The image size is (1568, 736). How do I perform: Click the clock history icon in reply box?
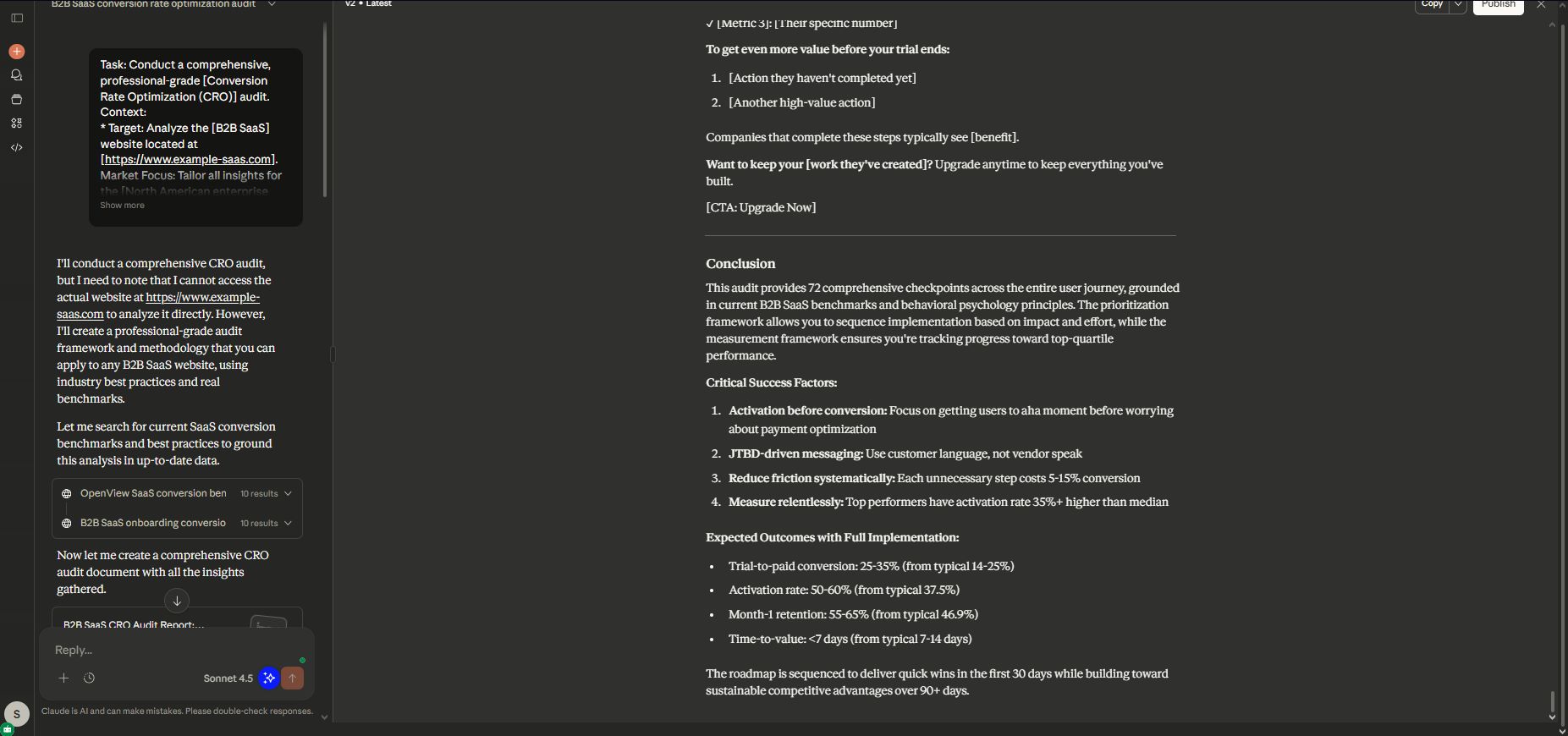click(90, 678)
